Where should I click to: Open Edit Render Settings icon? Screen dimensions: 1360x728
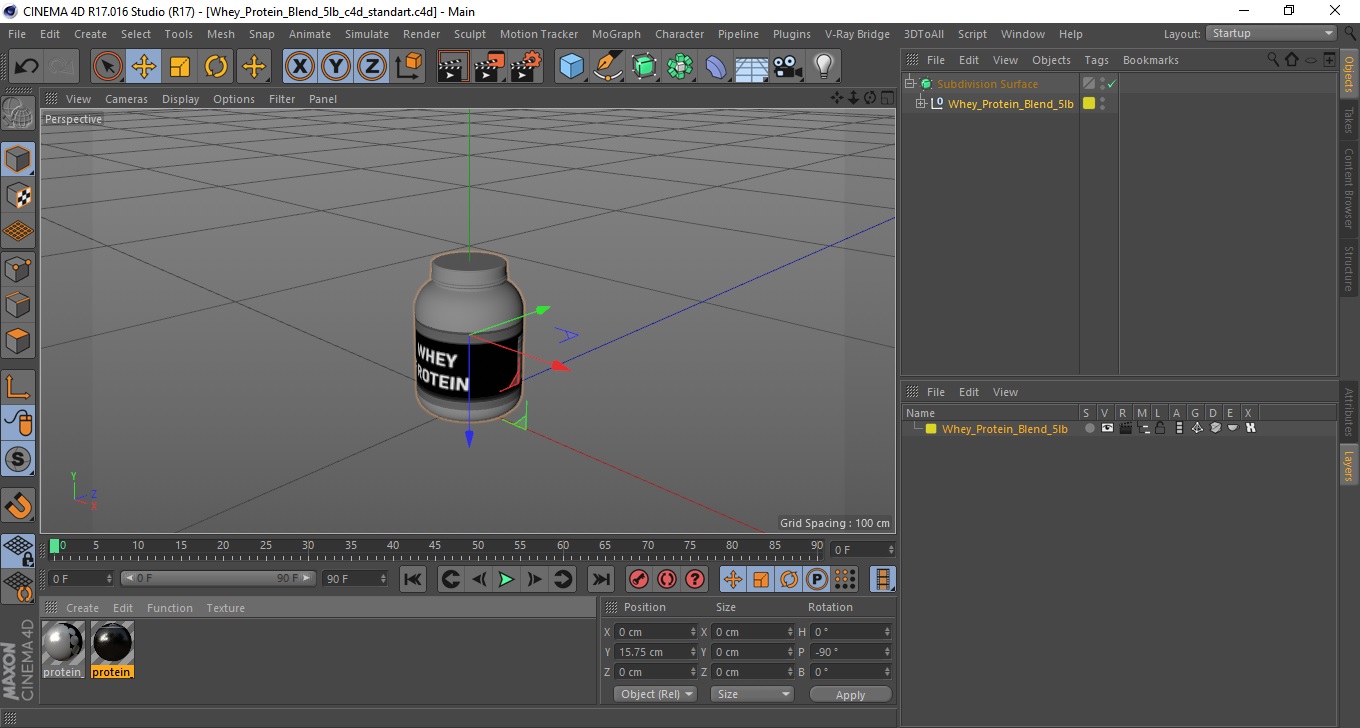[x=526, y=67]
